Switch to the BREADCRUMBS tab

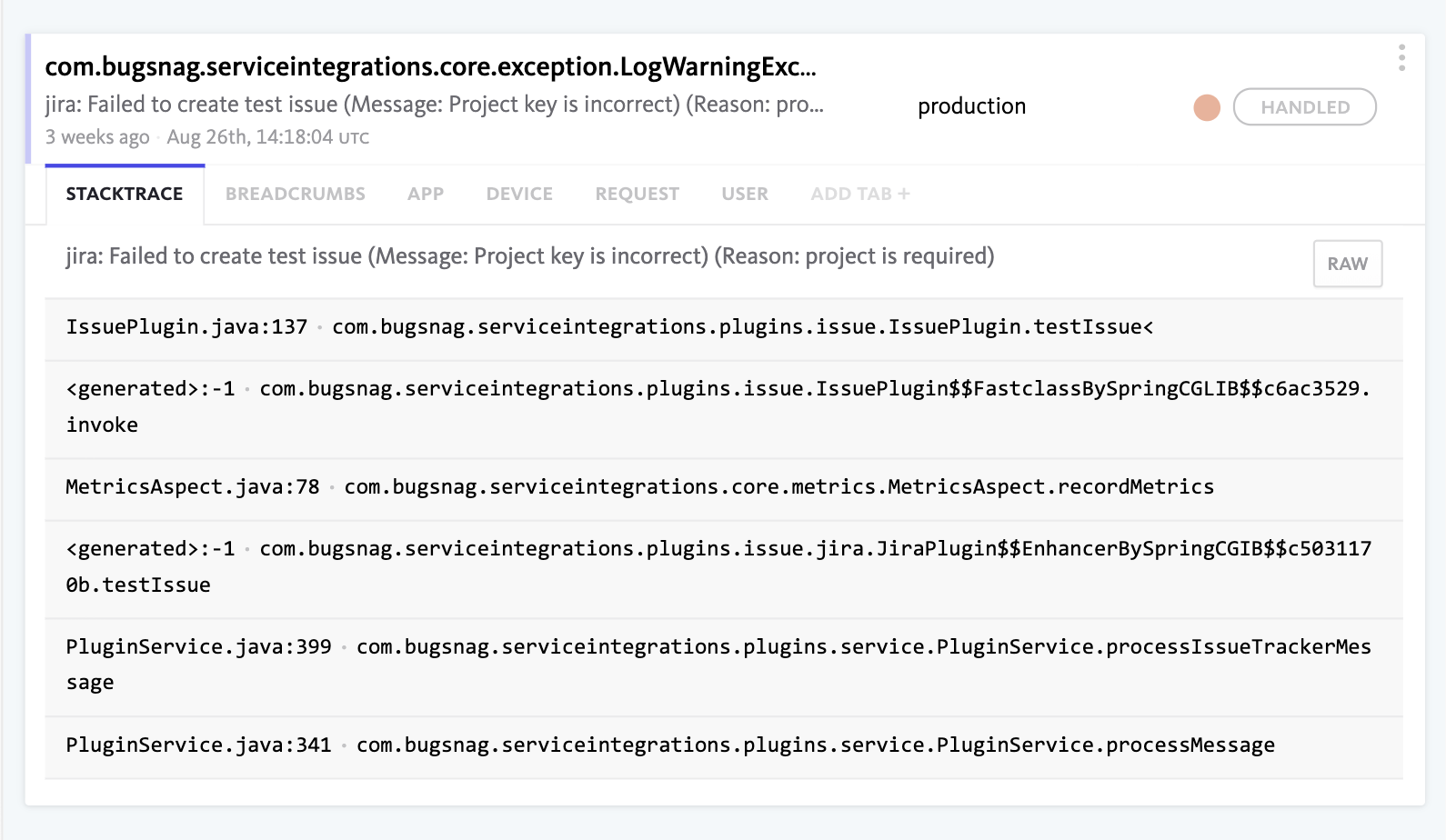point(296,194)
